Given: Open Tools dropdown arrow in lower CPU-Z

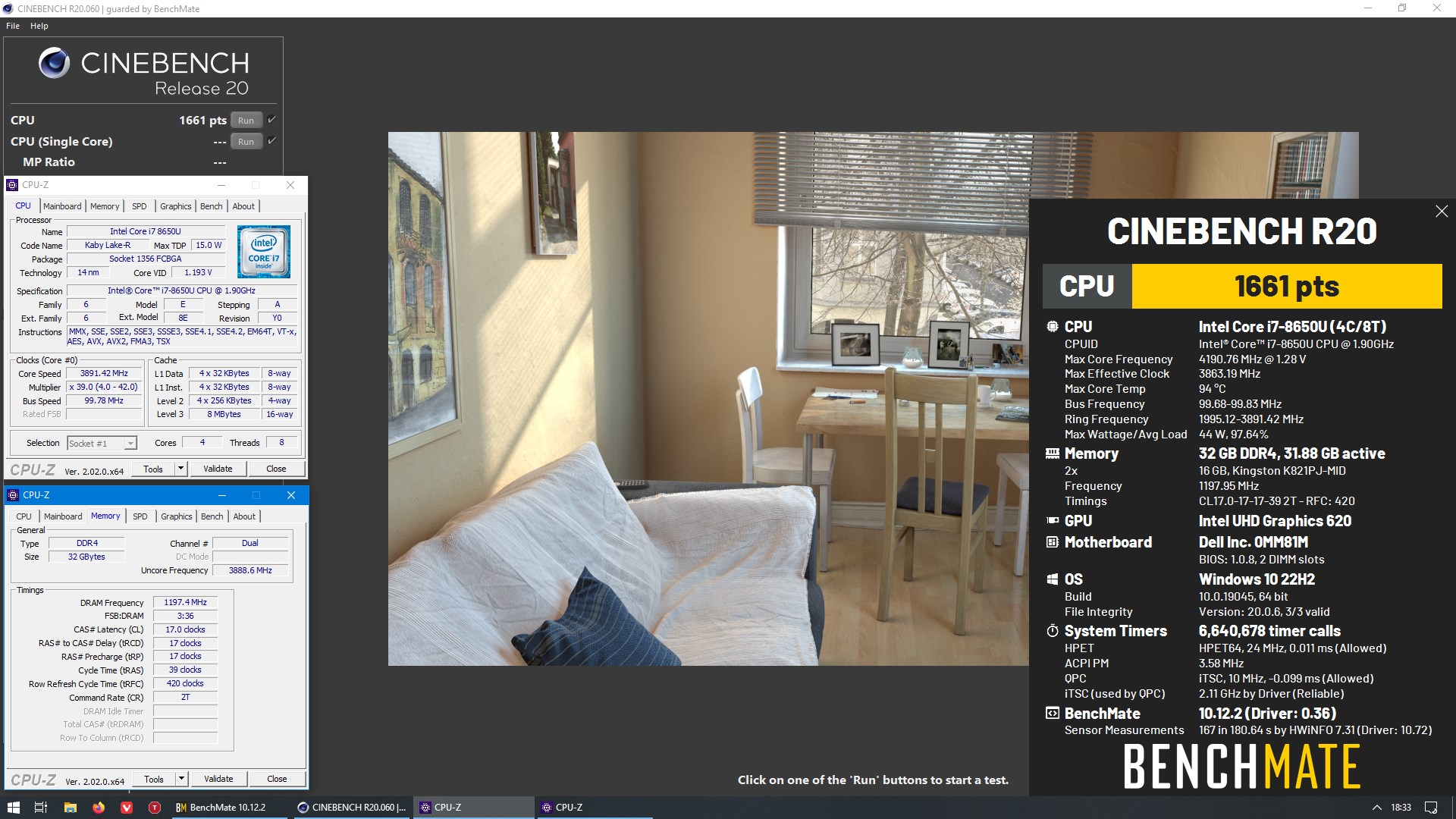Looking at the screenshot, I should point(181,779).
